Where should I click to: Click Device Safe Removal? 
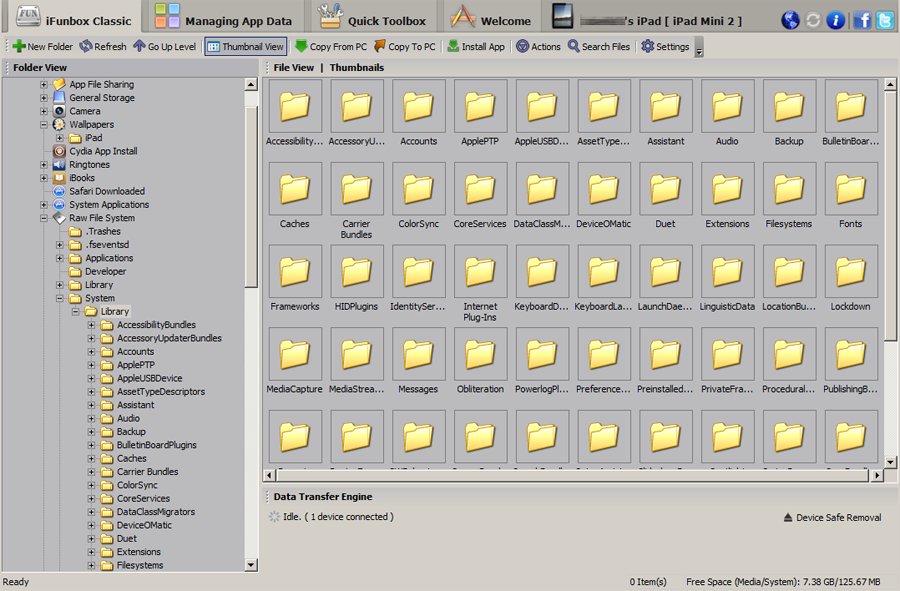point(832,518)
